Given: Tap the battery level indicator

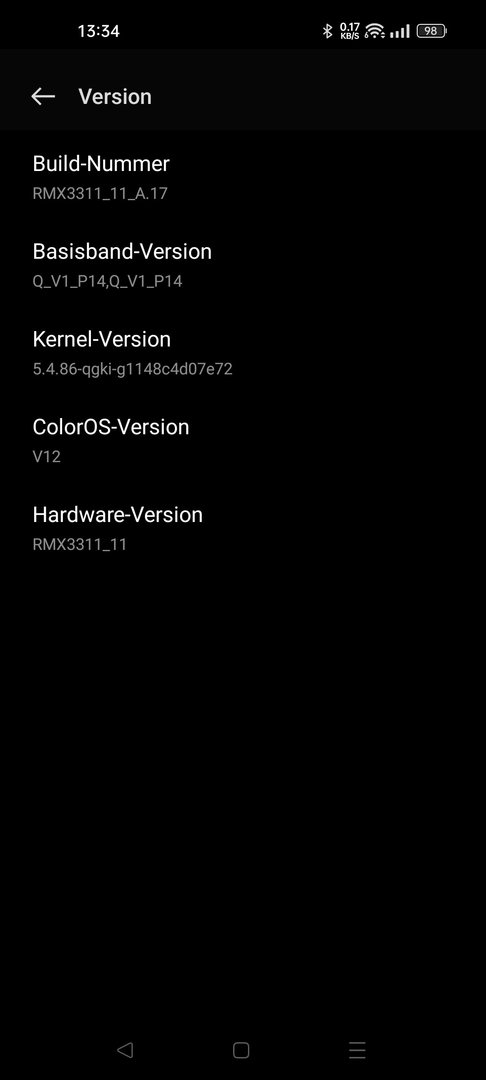Looking at the screenshot, I should pyautogui.click(x=432, y=31).
